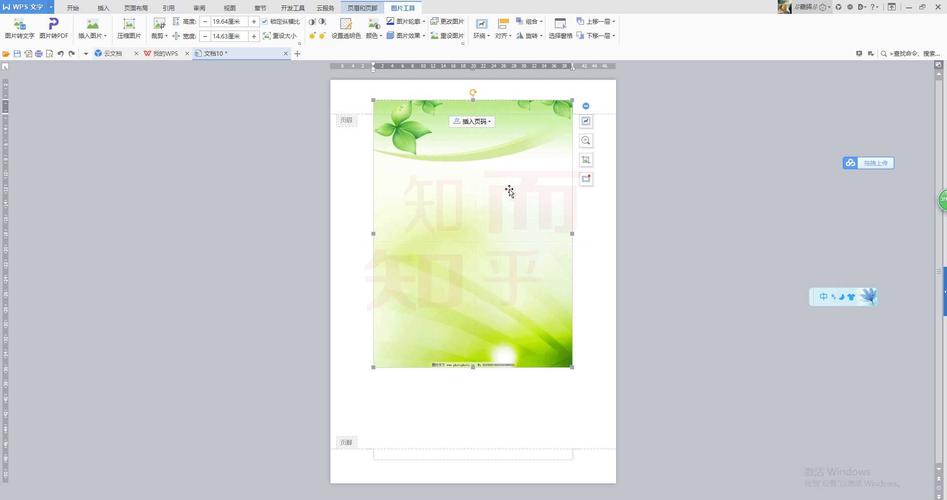Viewport: 947px width, 500px height.
Task: Click the plus button to increase height
Action: [254, 21]
